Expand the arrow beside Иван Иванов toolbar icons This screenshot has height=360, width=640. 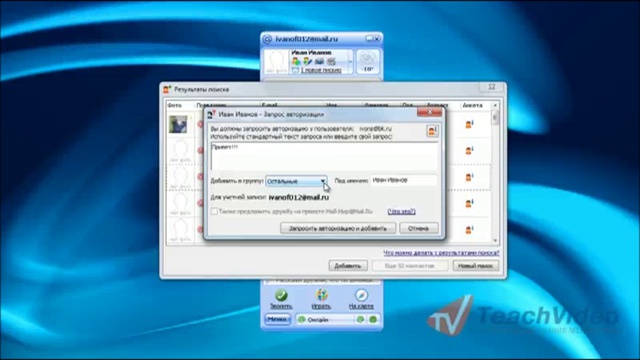350,62
